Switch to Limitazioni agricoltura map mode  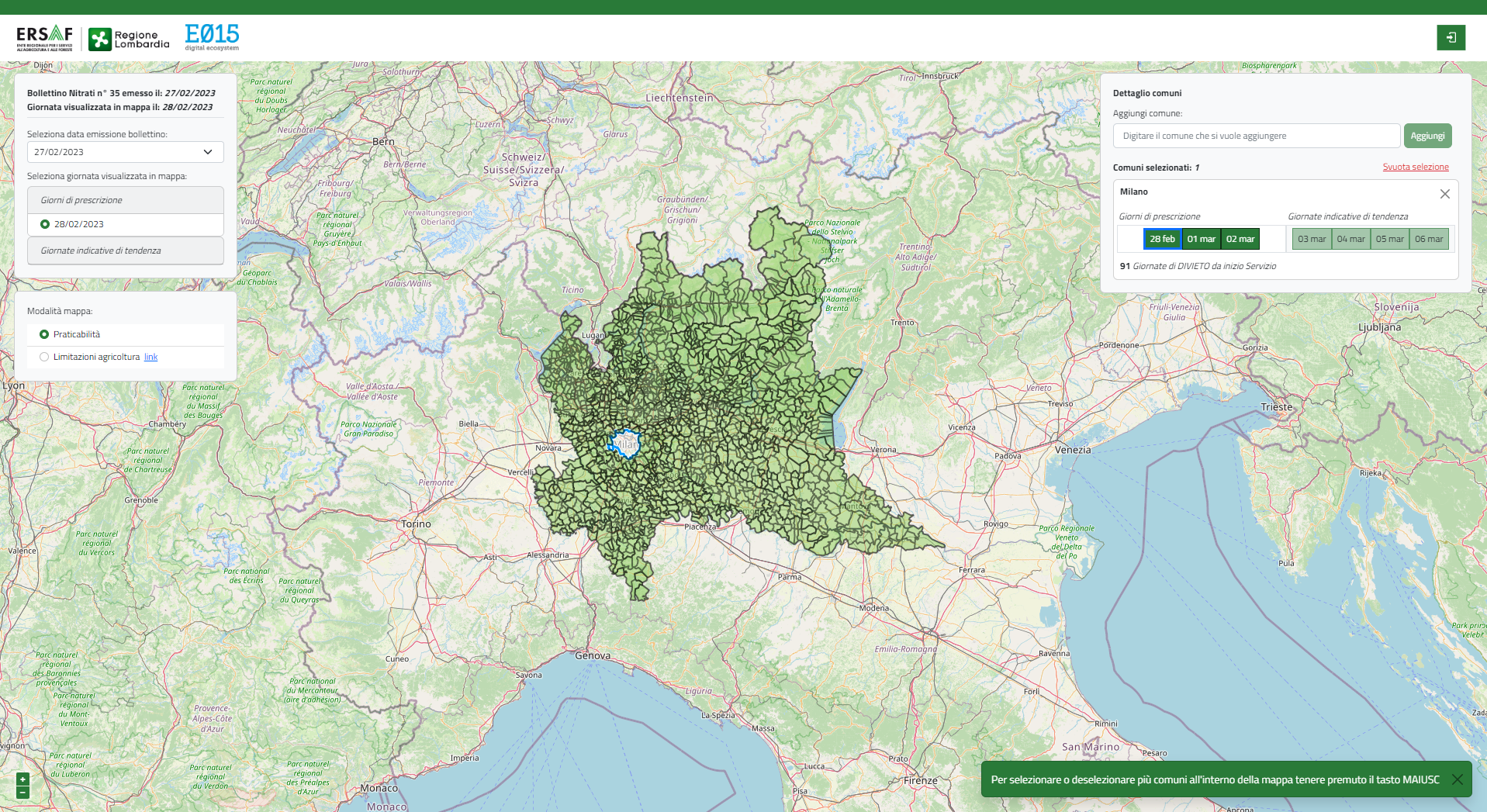[x=44, y=357]
